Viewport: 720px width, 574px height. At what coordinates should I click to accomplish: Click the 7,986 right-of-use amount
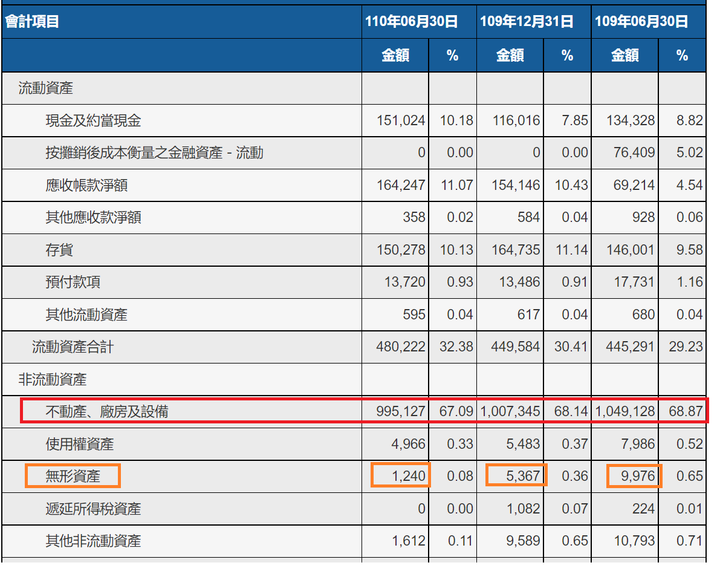click(x=638, y=444)
